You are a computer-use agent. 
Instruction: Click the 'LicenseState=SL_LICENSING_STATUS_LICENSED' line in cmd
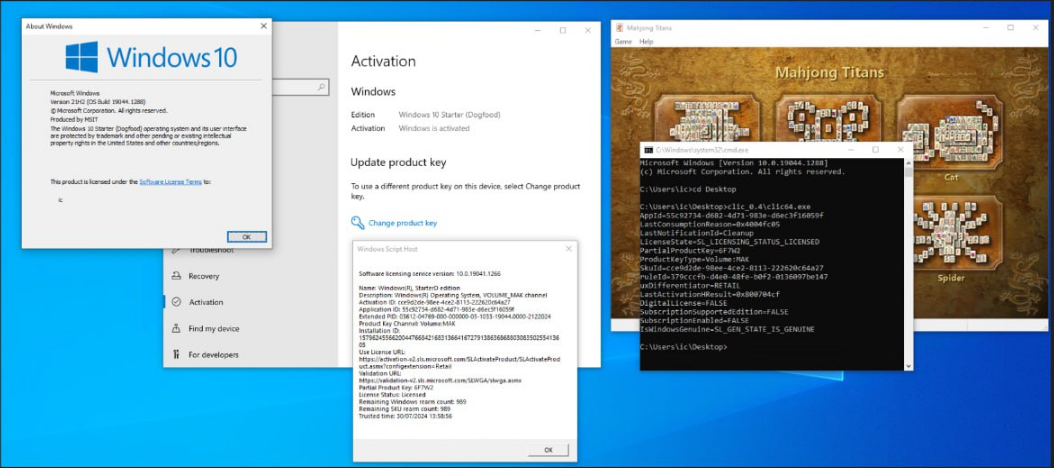coord(729,241)
